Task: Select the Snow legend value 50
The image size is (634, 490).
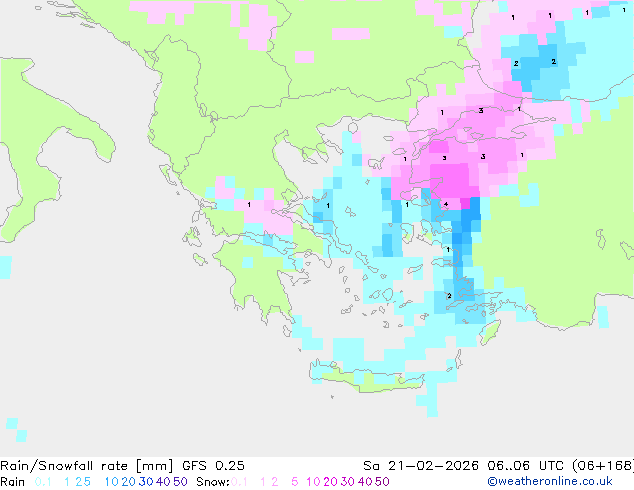Action: 382,482
